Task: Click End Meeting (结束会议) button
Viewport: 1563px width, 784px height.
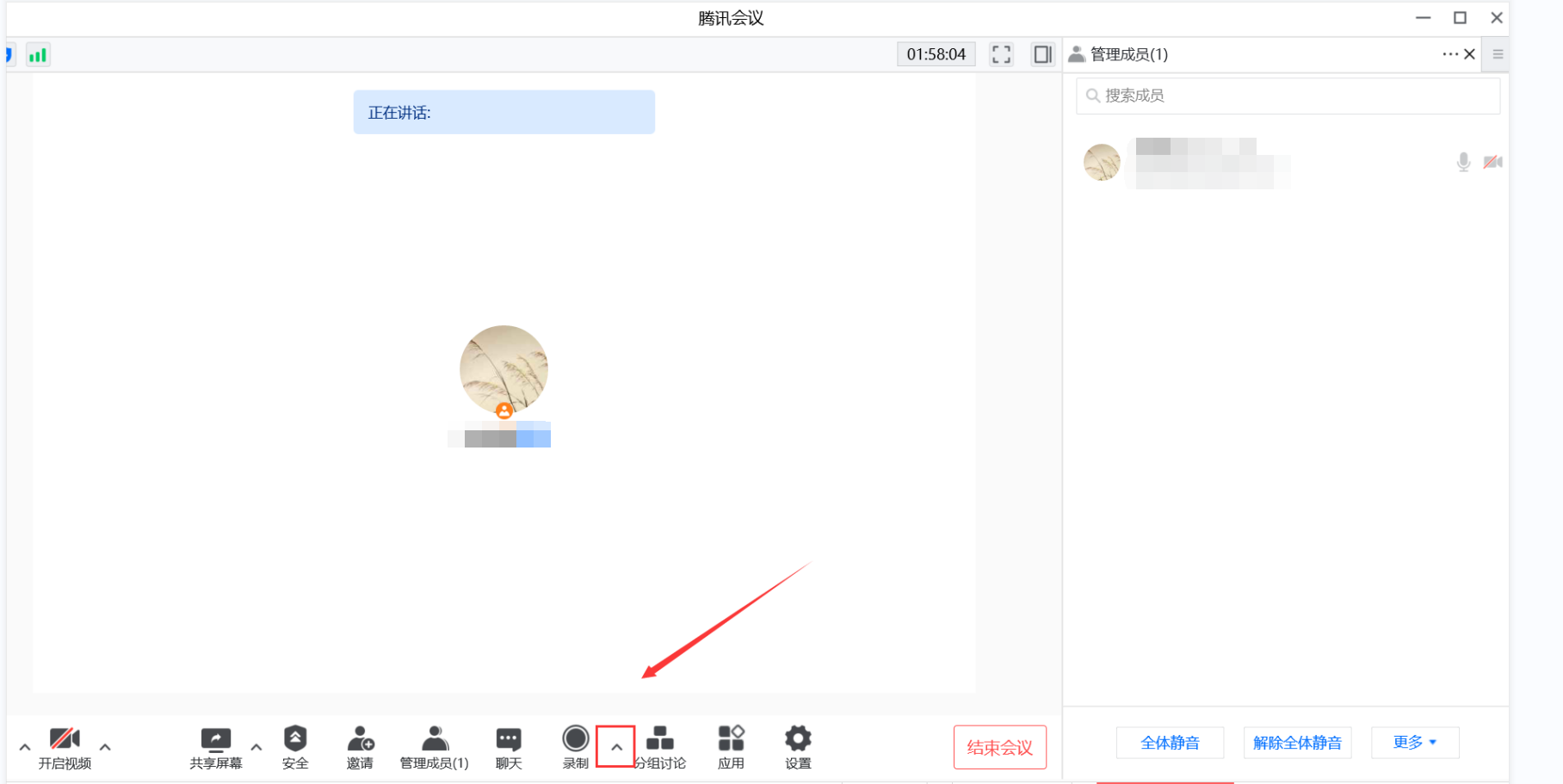Action: pyautogui.click(x=1000, y=747)
